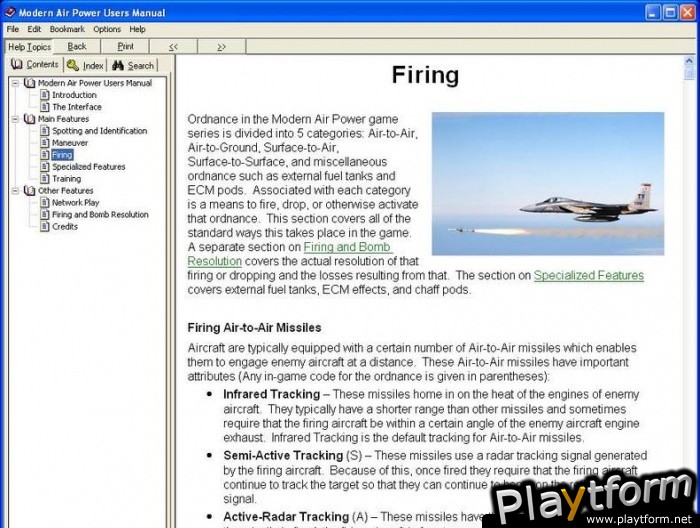
Task: Select the highlighted Firing topic
Action: 62,155
